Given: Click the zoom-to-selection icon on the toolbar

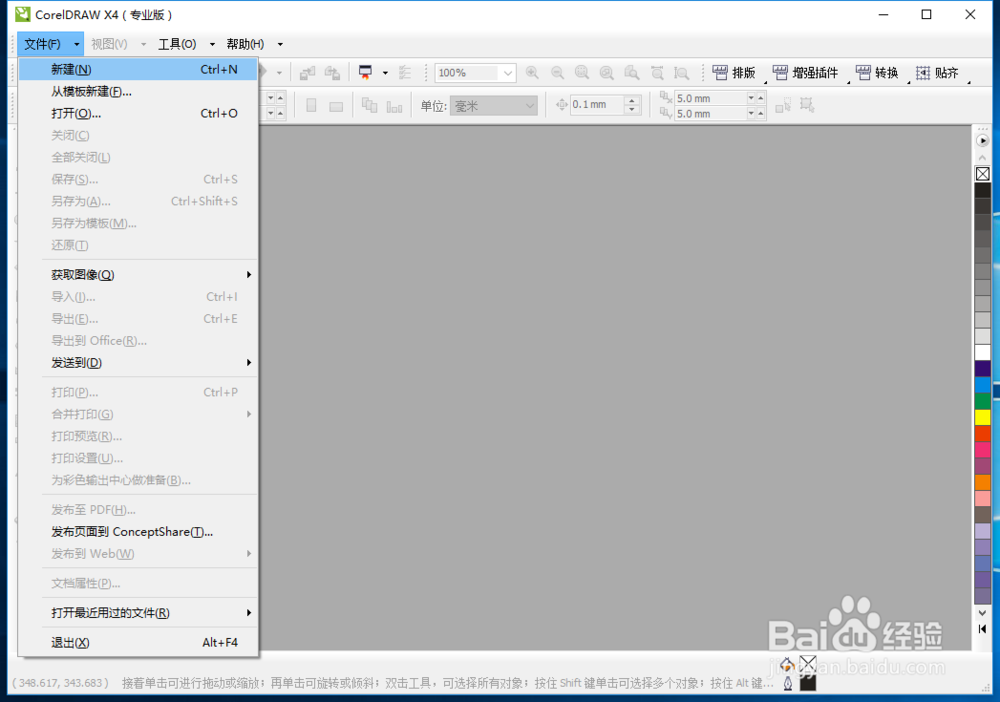Looking at the screenshot, I should point(582,72).
